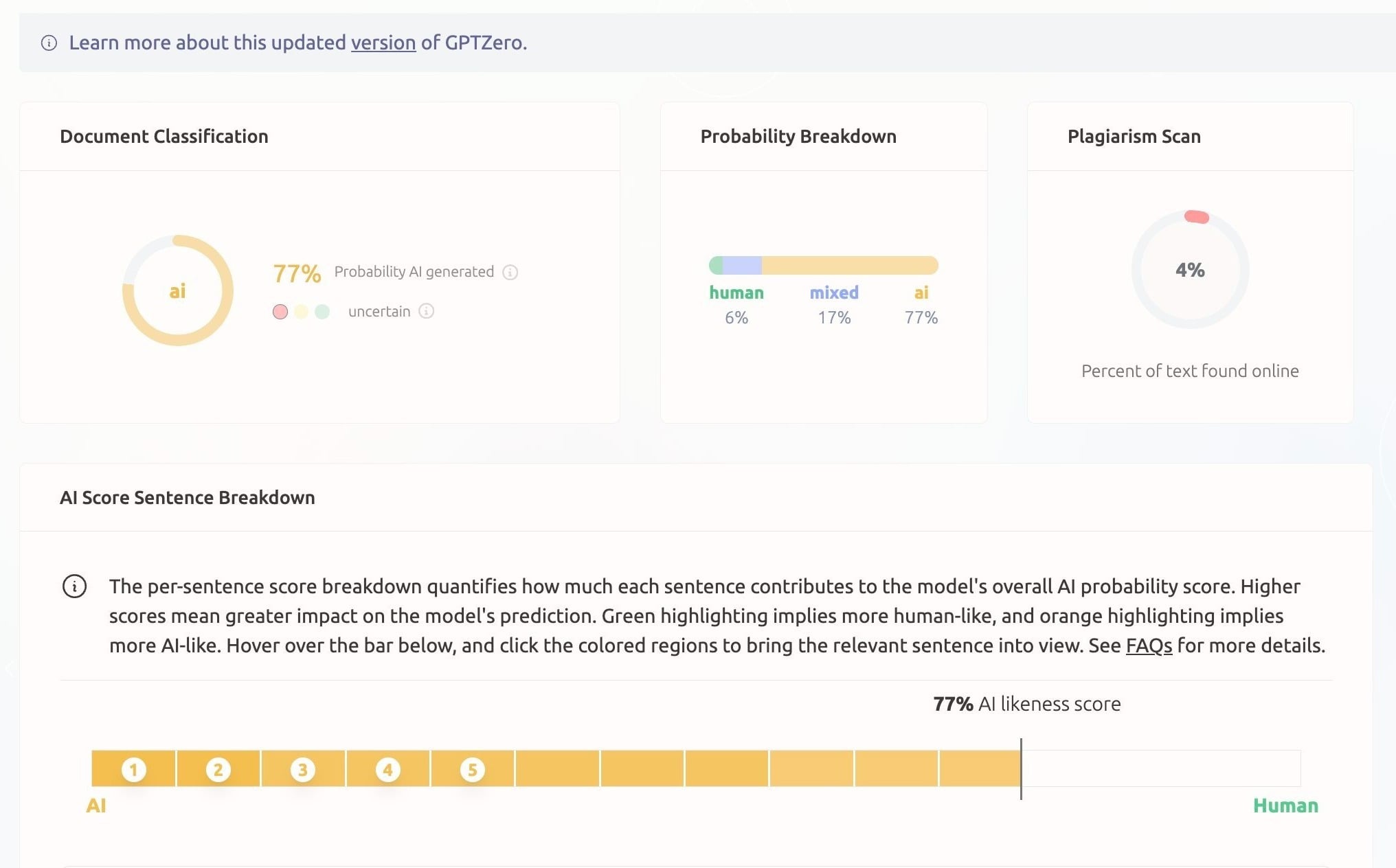This screenshot has height=868, width=1396.
Task: Select sentence marker 2 on score bar
Action: pyautogui.click(x=218, y=769)
